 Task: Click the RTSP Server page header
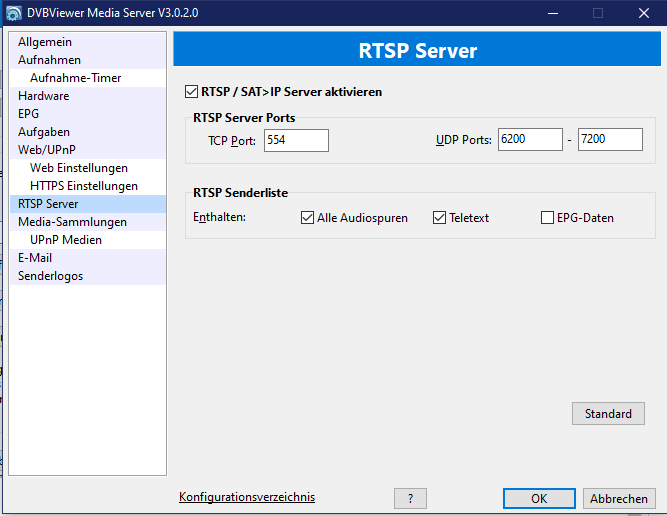point(417,50)
